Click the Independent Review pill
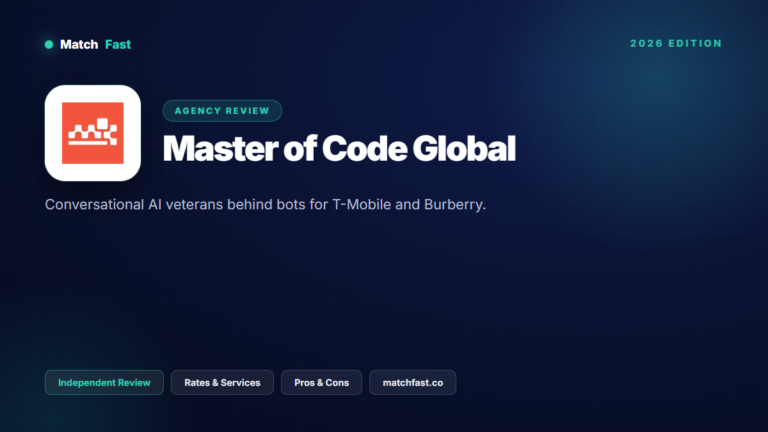The image size is (768, 432). pos(104,383)
